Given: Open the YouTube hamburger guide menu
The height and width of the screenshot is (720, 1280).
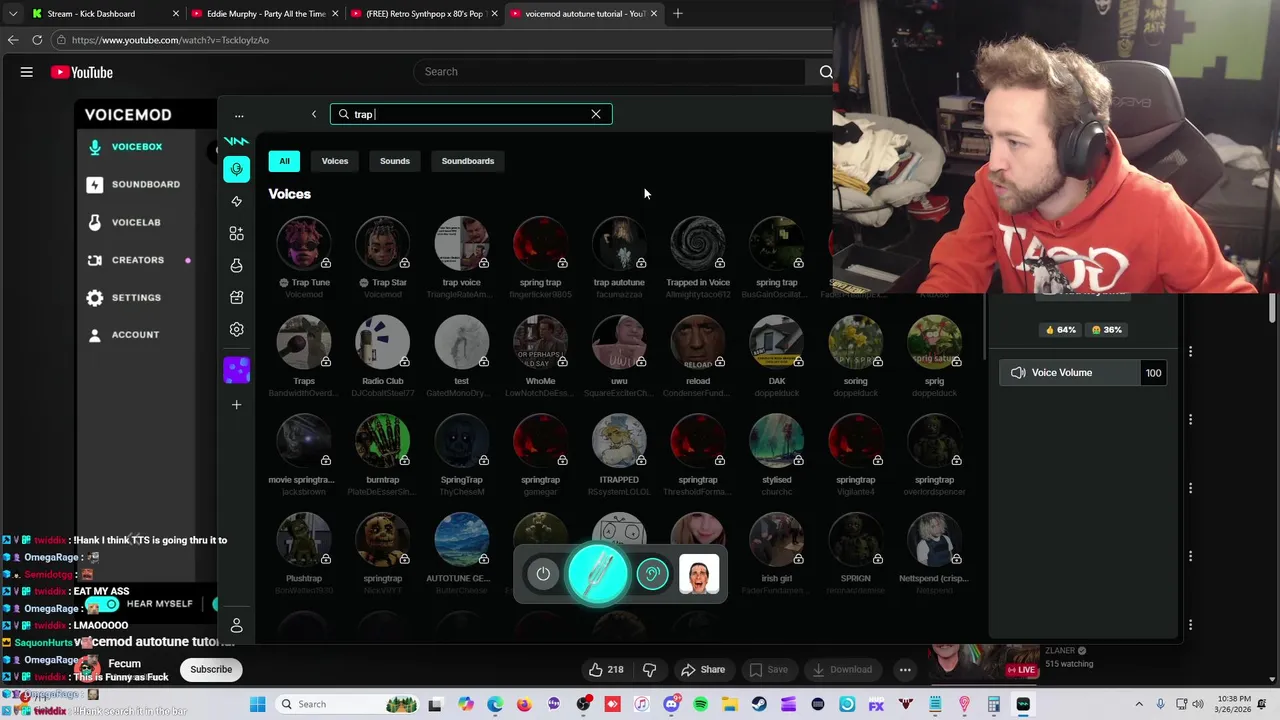Looking at the screenshot, I should point(27,72).
